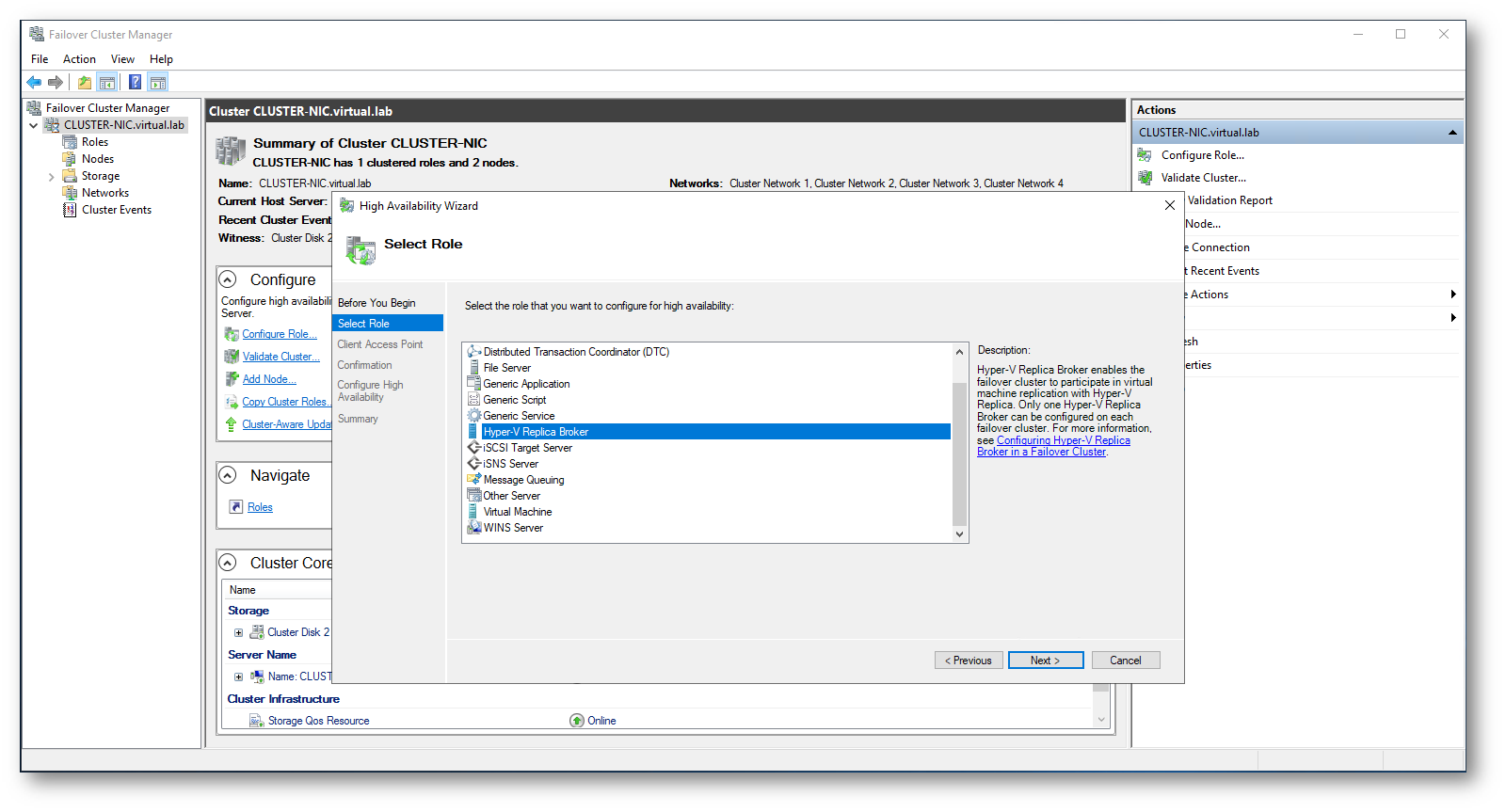Click the role list scroll-up arrow

tap(959, 352)
